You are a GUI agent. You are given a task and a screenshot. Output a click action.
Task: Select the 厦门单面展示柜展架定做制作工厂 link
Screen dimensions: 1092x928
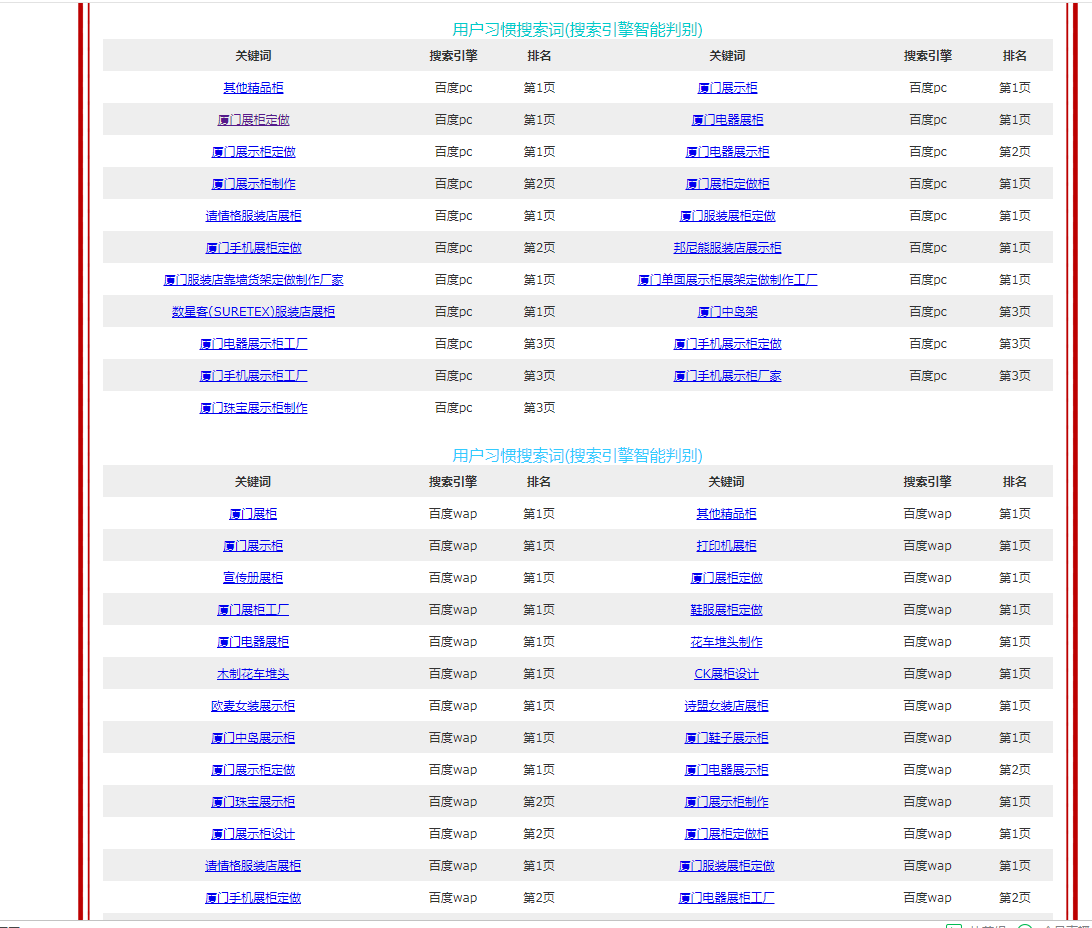pyautogui.click(x=727, y=280)
